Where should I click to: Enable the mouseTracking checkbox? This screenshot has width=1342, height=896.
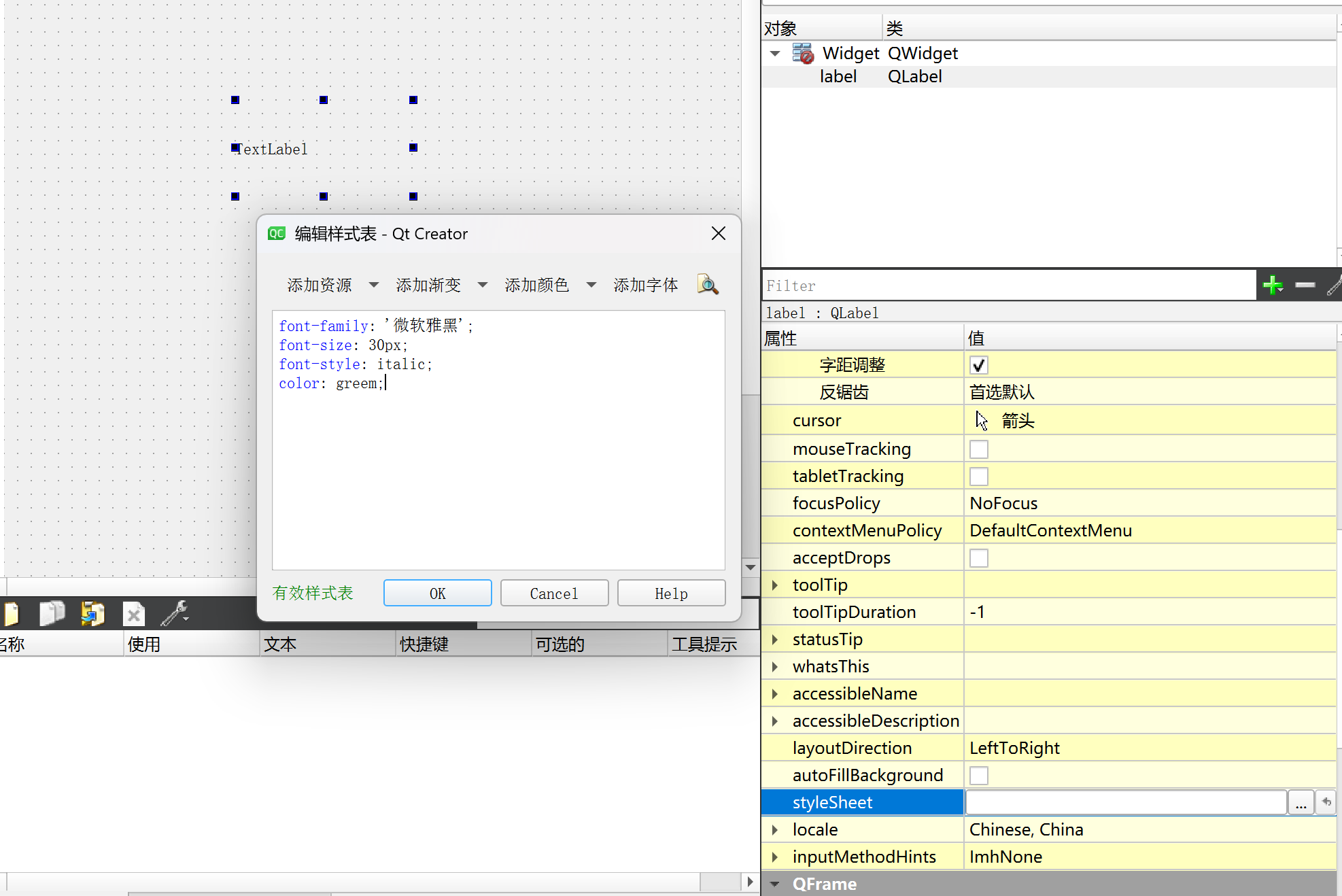click(978, 449)
